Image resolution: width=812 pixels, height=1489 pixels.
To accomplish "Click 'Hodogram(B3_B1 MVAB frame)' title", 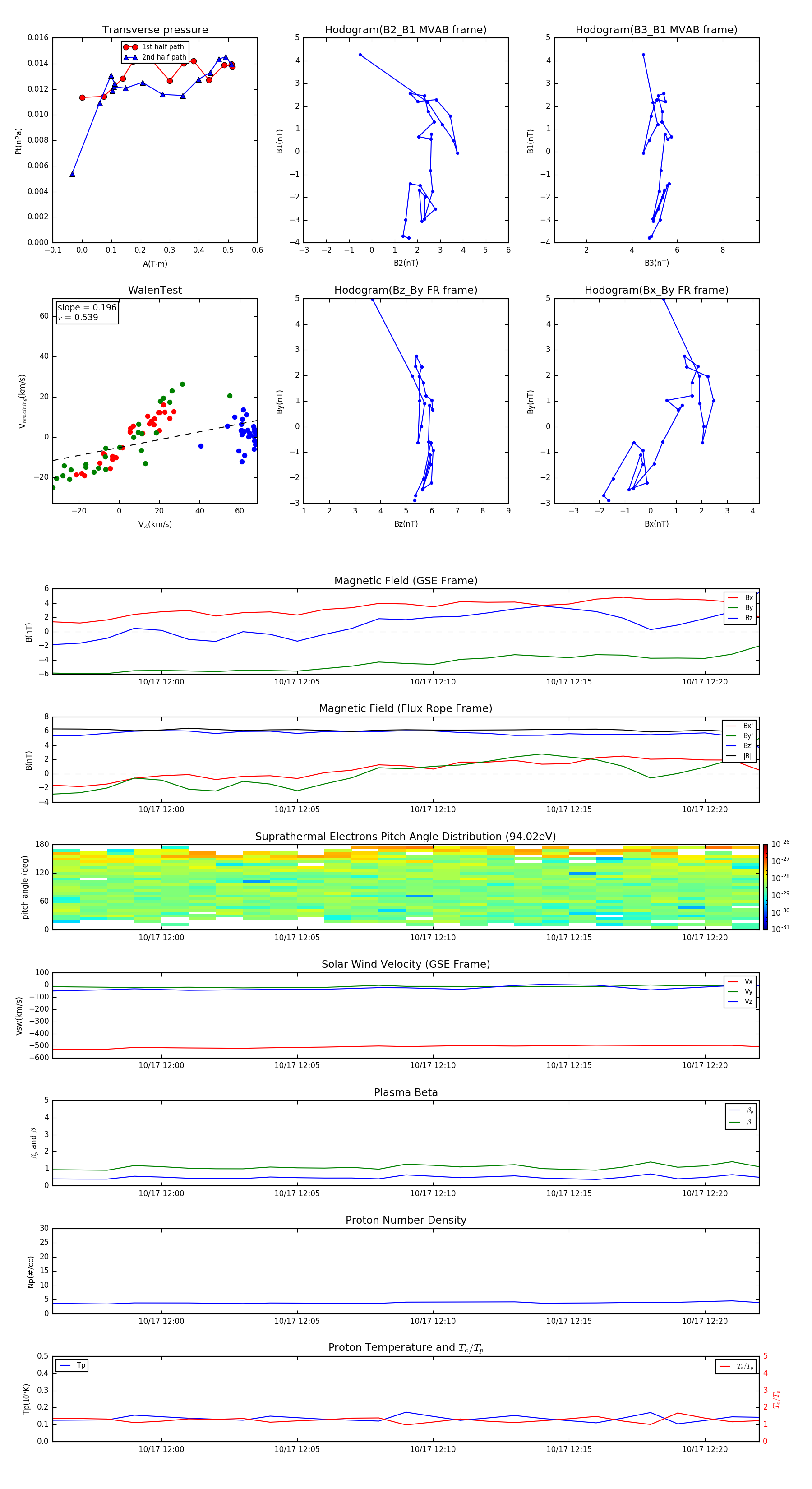I will click(x=656, y=30).
